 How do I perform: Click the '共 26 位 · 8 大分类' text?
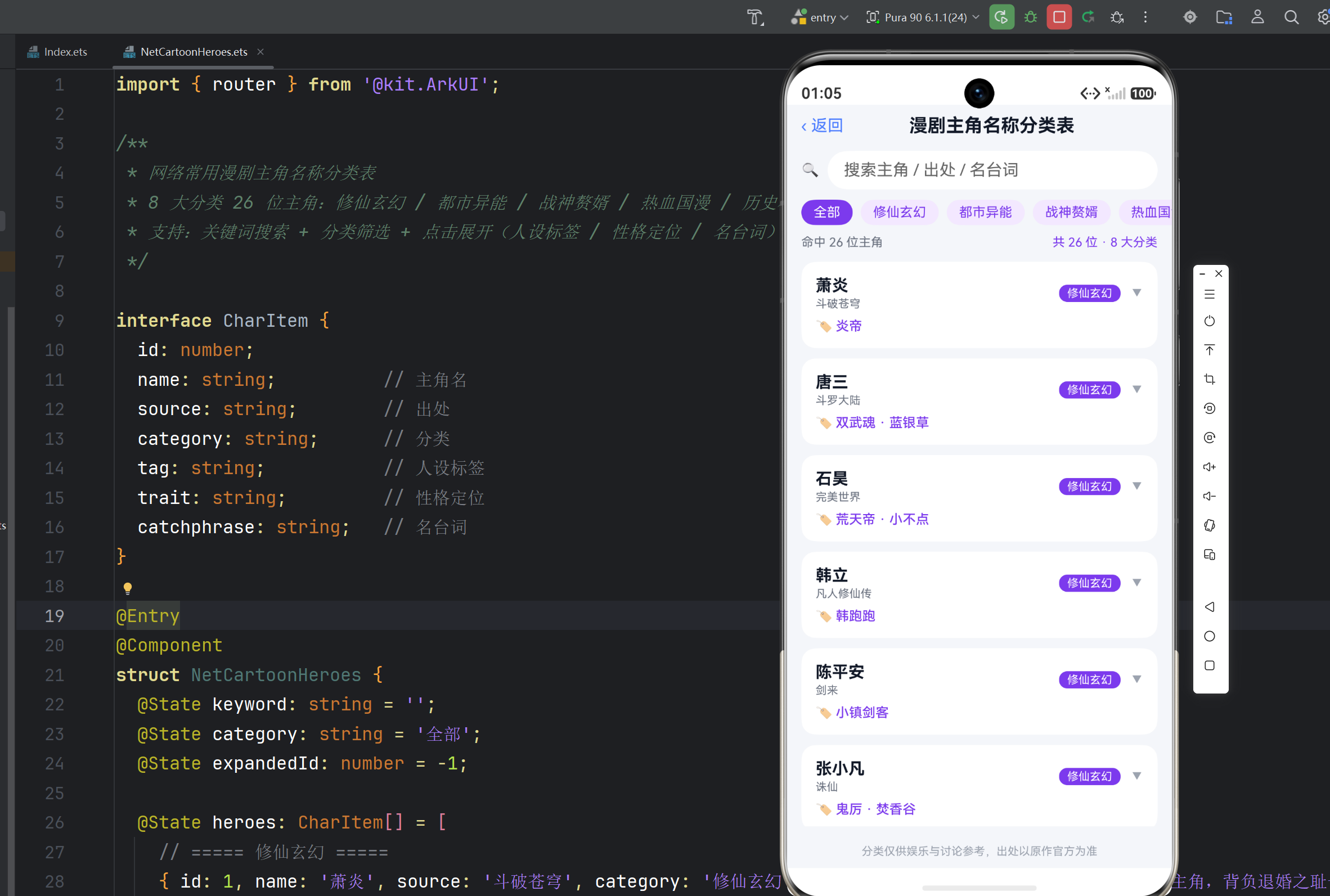pyautogui.click(x=1104, y=242)
